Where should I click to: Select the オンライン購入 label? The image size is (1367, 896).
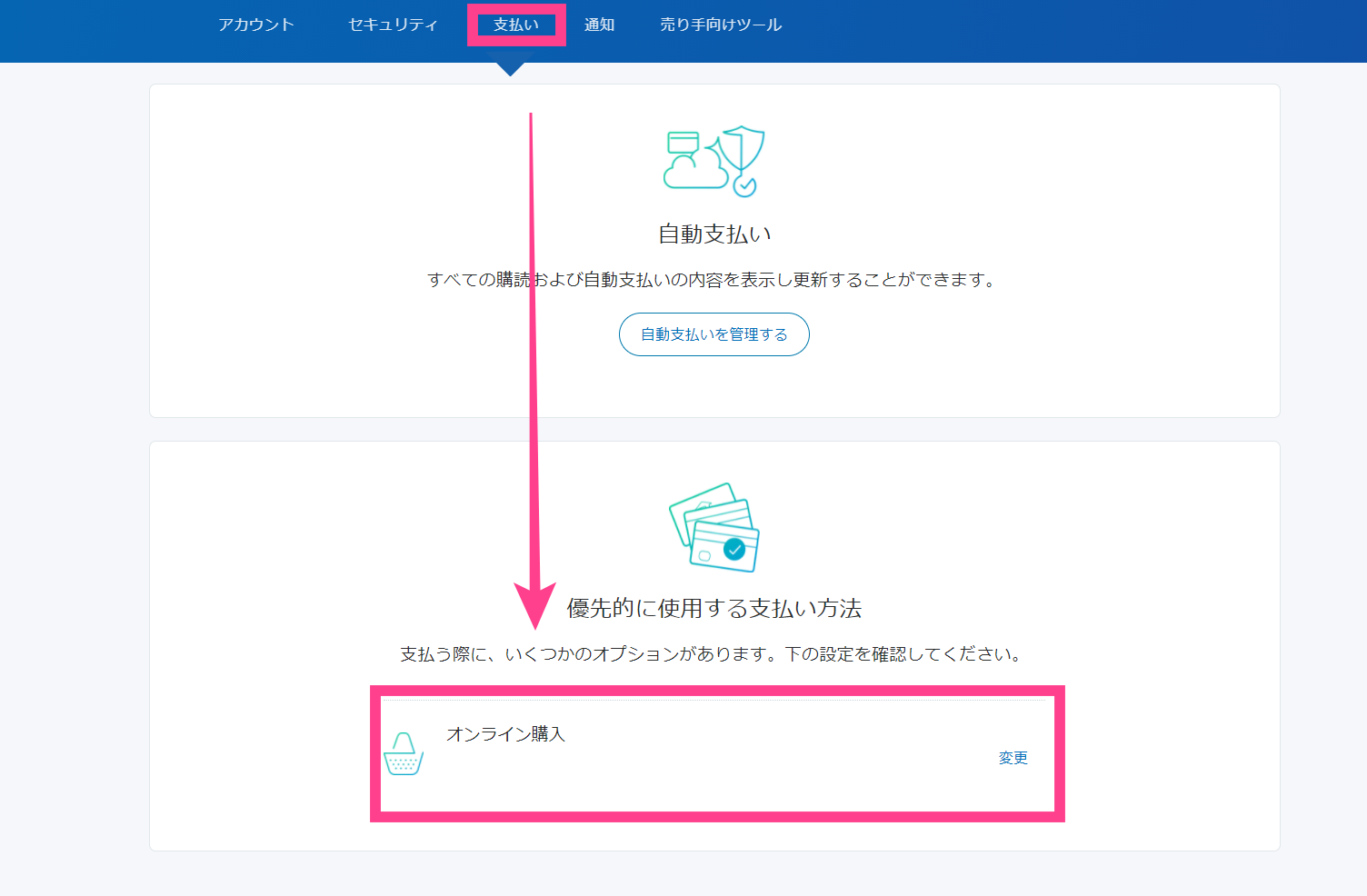505,734
